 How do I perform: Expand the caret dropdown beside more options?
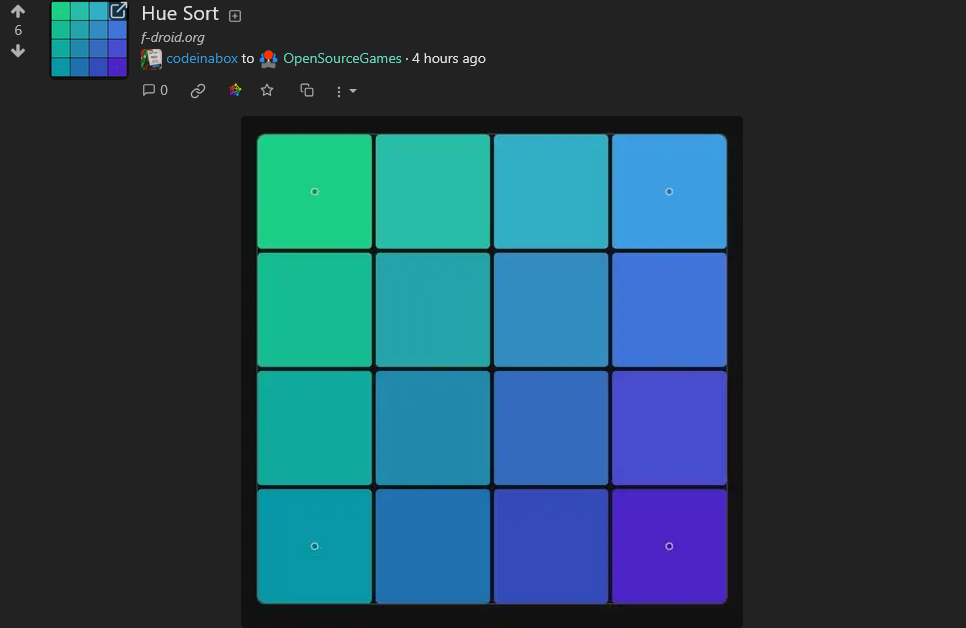353,91
